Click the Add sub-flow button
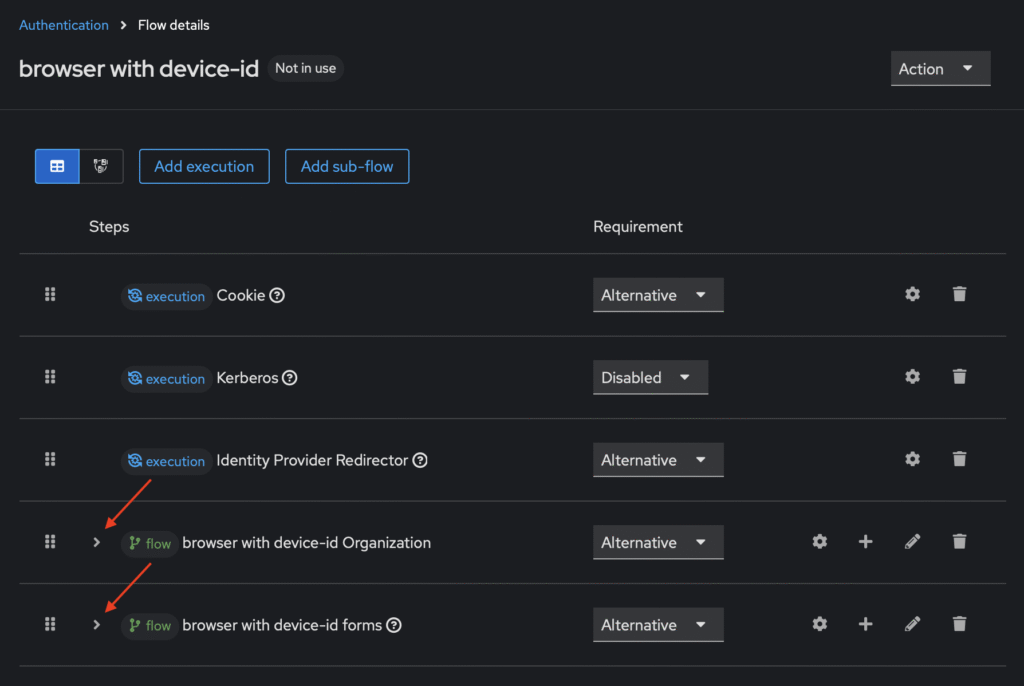The image size is (1024, 686). (347, 166)
